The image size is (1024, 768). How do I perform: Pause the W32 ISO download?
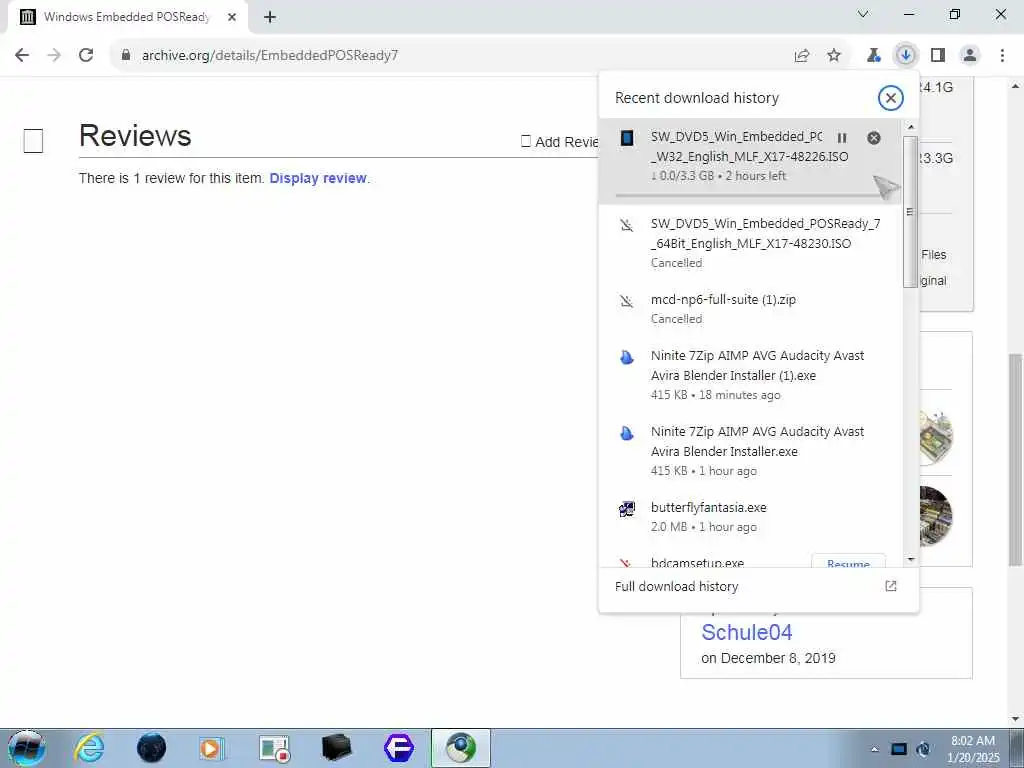click(x=842, y=138)
